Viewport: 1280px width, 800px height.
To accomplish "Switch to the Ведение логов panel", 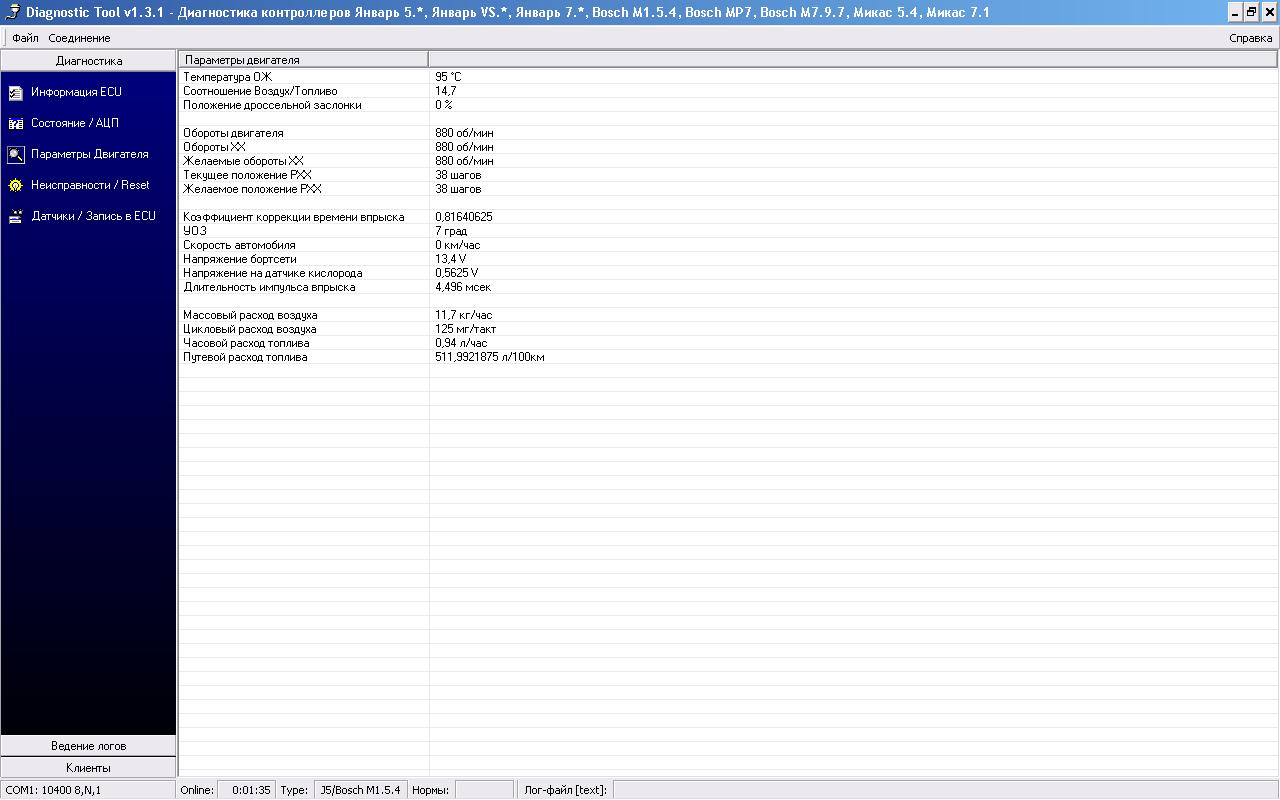I will point(88,746).
